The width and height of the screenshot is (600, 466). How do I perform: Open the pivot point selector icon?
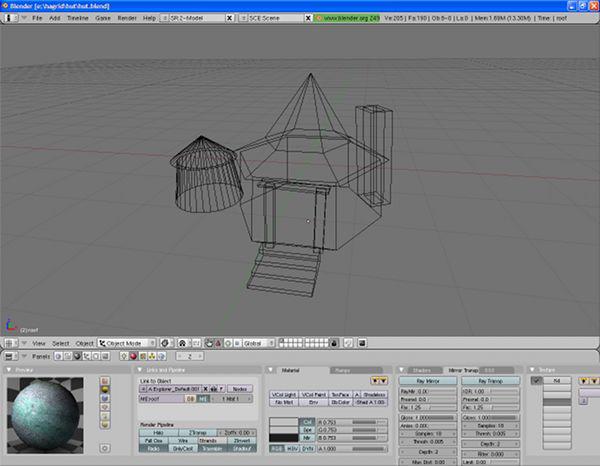click(x=183, y=343)
